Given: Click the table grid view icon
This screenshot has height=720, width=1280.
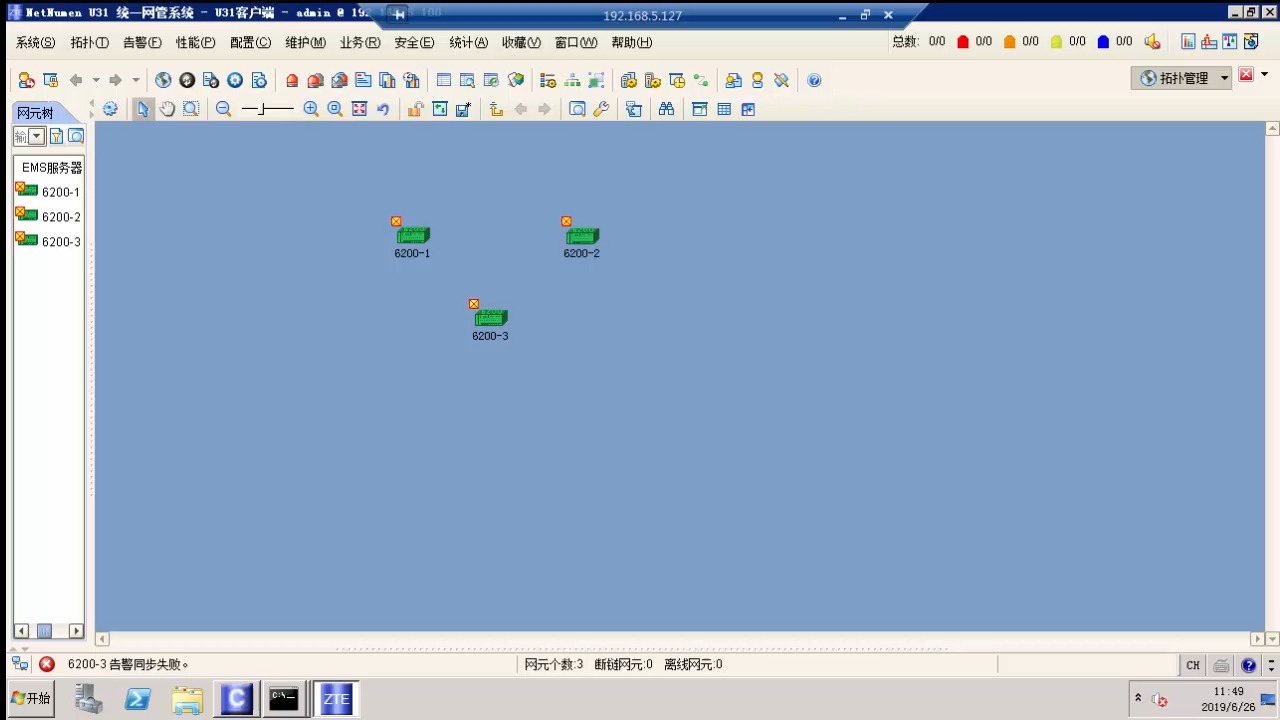Looking at the screenshot, I should (724, 109).
